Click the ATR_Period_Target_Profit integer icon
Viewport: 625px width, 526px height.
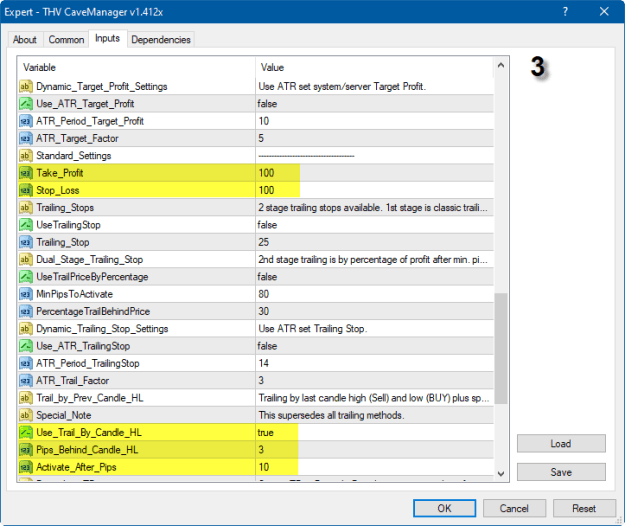25,121
